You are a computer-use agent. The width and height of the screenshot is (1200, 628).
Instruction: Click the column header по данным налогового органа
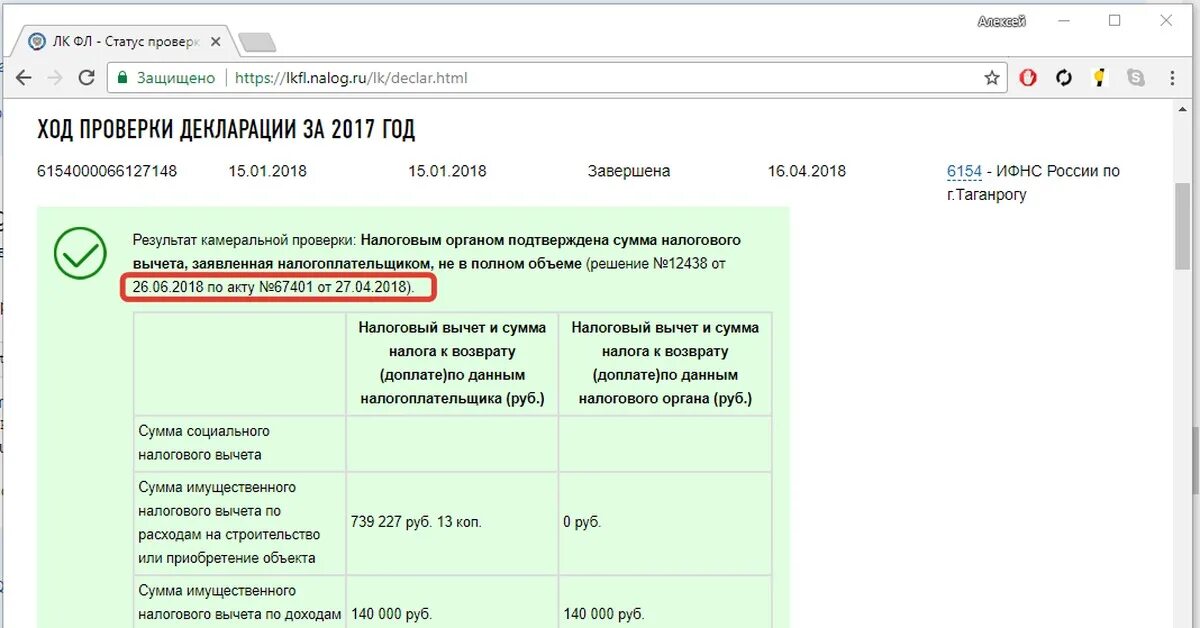(x=665, y=363)
